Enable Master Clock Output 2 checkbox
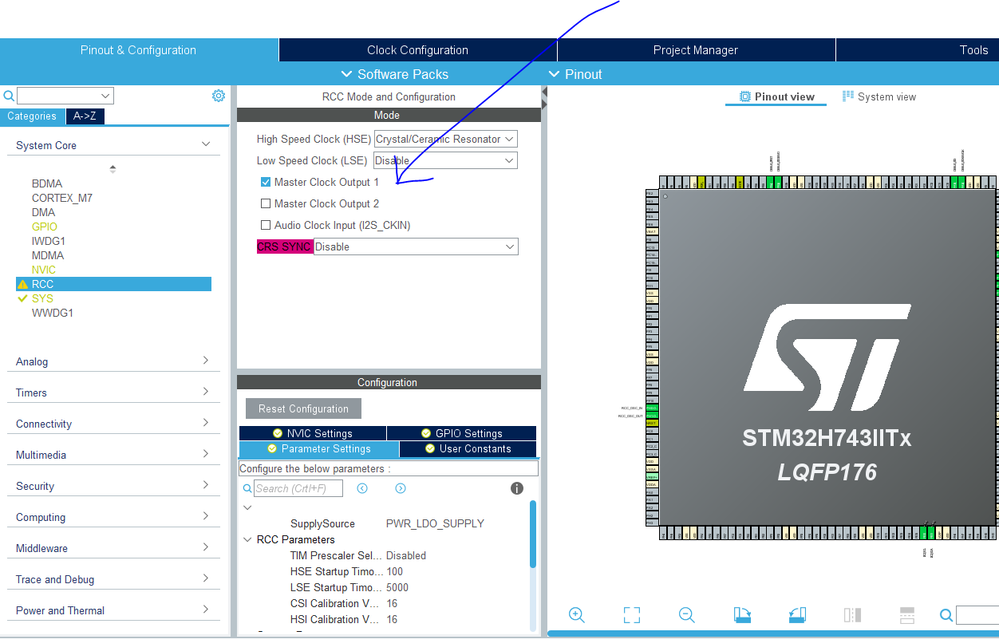Screen dimensions: 999x639 [x=266, y=204]
